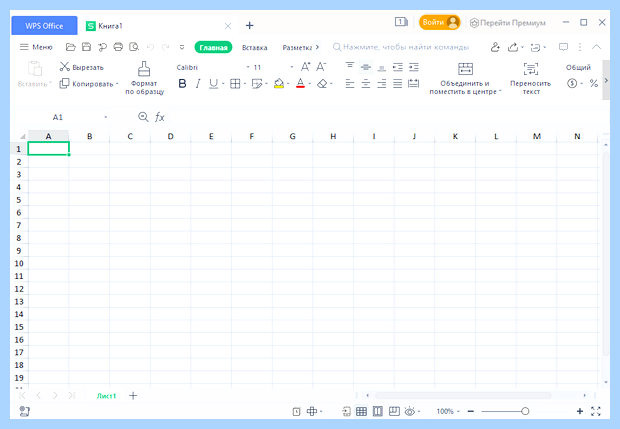620x429 pixels.
Task: Print the spreadsheet using the printer icon
Action: (x=118, y=47)
